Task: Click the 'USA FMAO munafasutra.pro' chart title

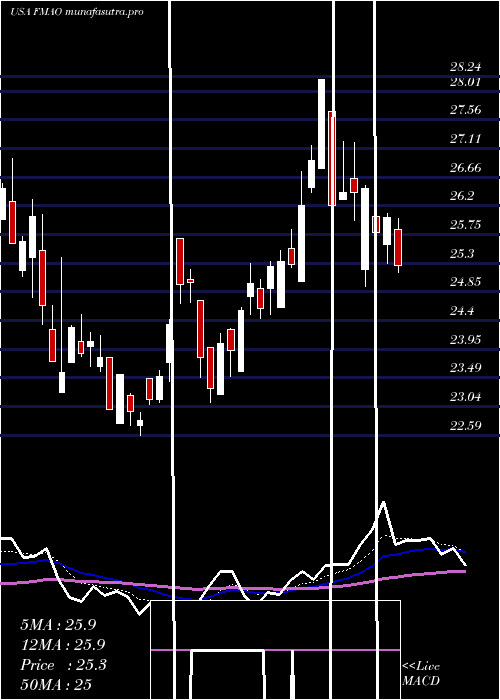Action: pos(77,12)
